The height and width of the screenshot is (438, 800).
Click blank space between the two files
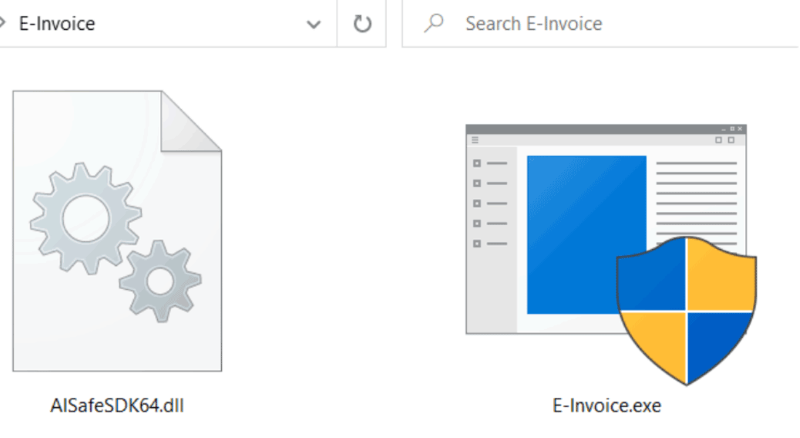[342, 230]
